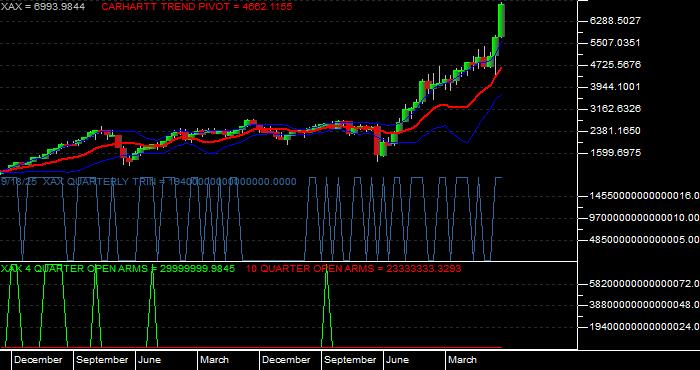Image resolution: width=700 pixels, height=370 pixels.
Task: Select the 10 QUARTER OPEN ARMS label
Action: pos(354,268)
